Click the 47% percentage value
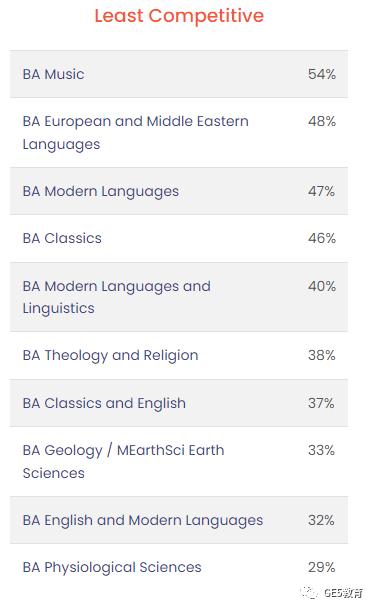Image resolution: width=374 pixels, height=610 pixels. [321, 191]
